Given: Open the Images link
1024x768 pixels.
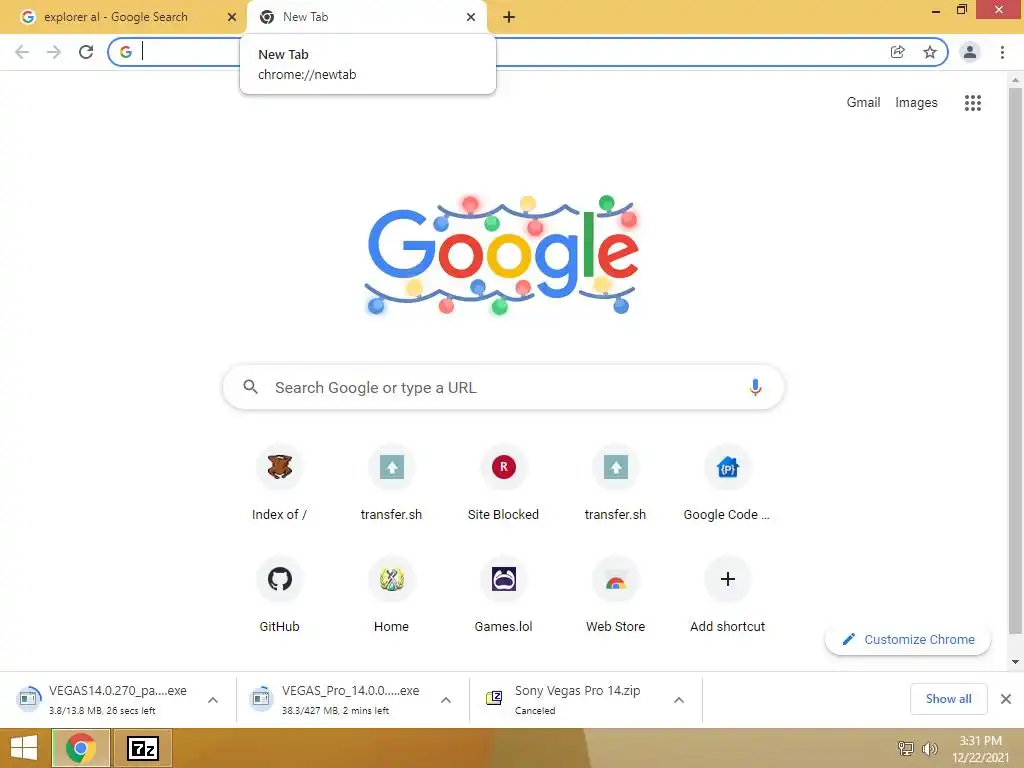Looking at the screenshot, I should 916,103.
